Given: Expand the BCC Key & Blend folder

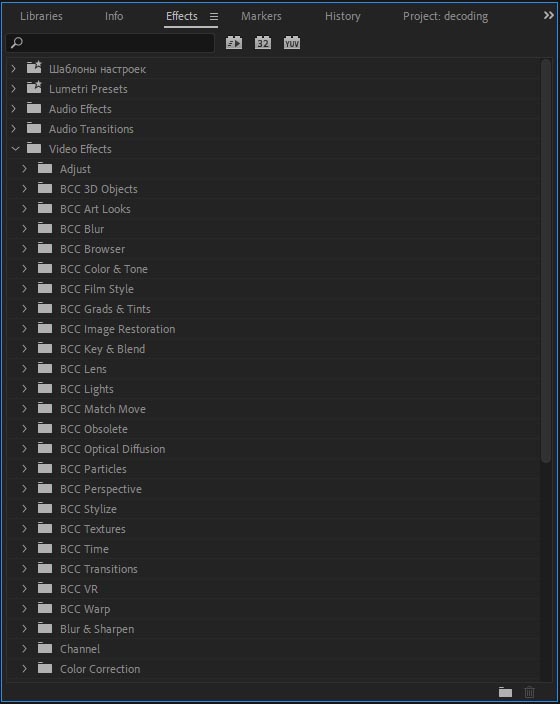Looking at the screenshot, I should click(x=25, y=349).
